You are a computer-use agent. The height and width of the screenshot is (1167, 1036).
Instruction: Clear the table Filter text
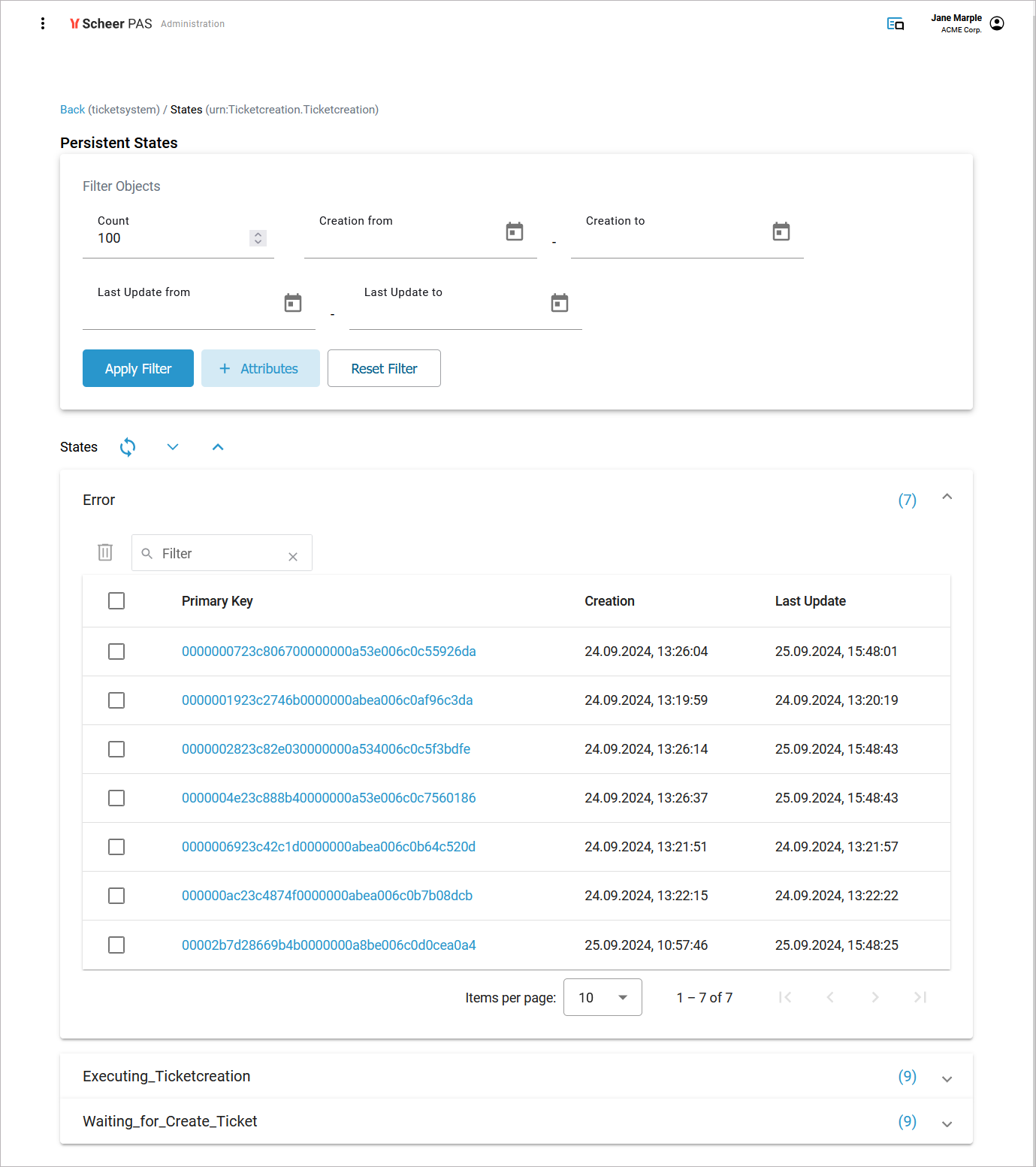point(293,557)
